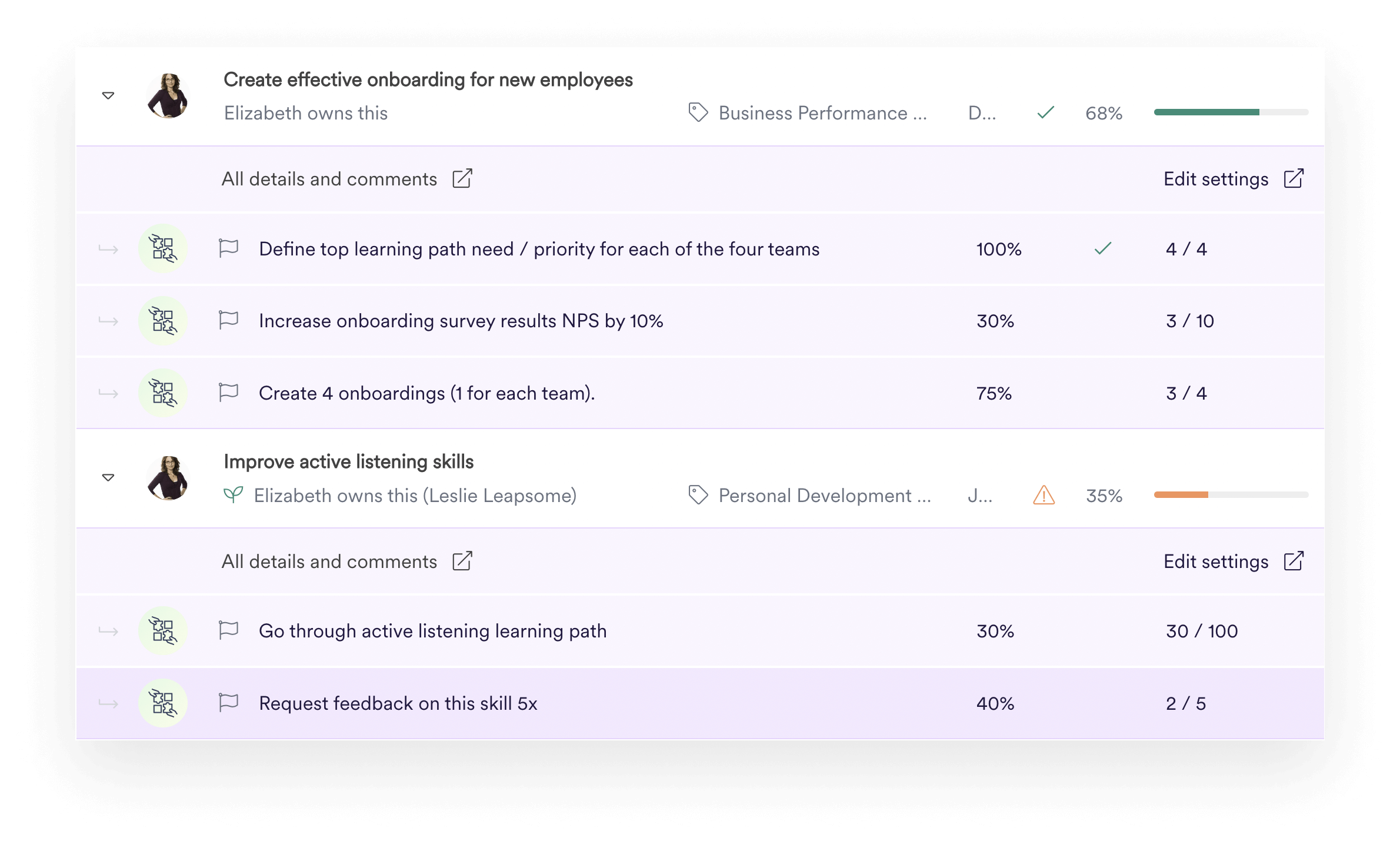The height and width of the screenshot is (844, 1400).
Task: Open All details and comments for listening skills goal
Action: point(329,561)
